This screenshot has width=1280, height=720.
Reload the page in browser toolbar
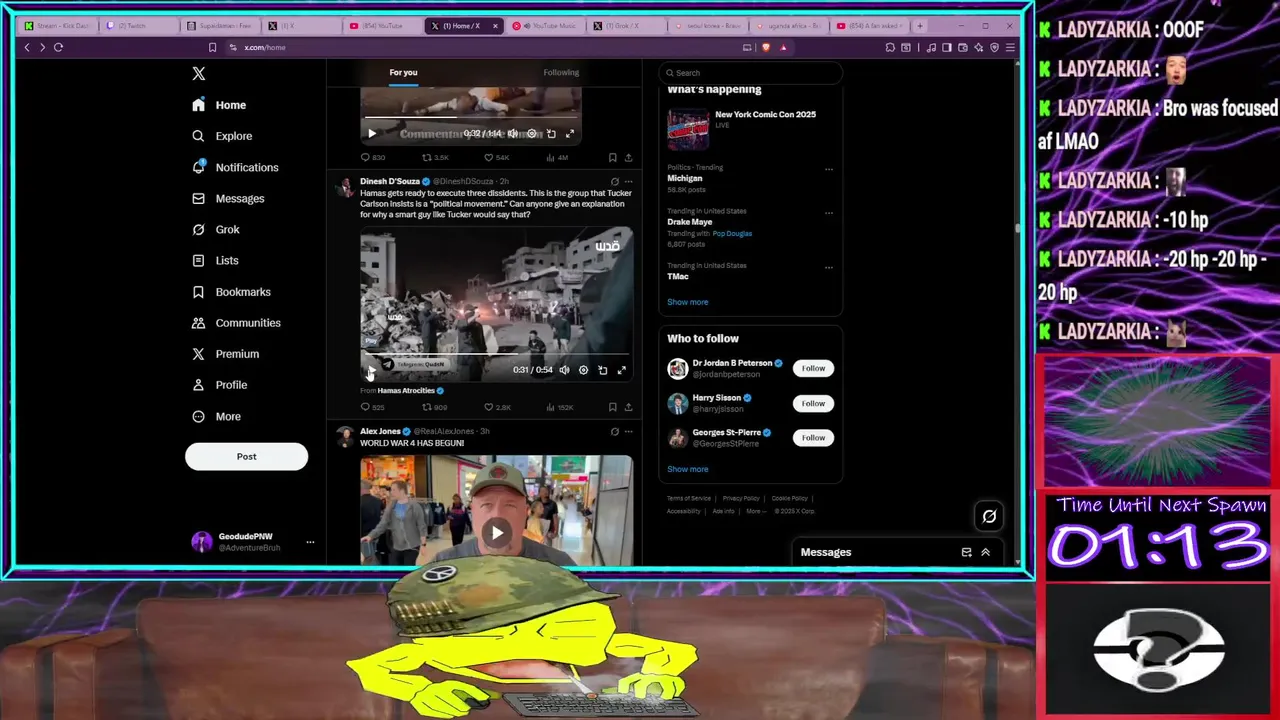58,47
